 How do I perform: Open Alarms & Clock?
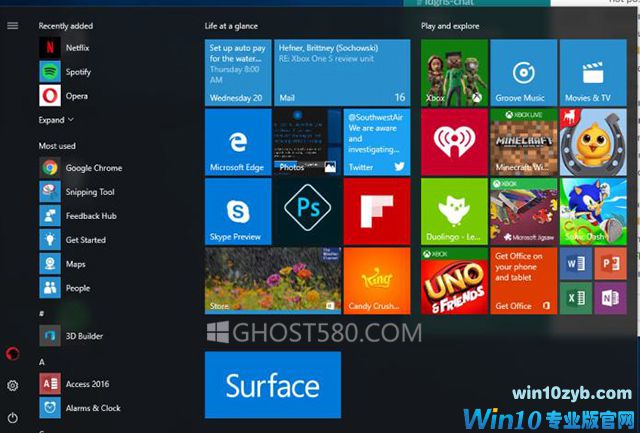click(x=50, y=408)
